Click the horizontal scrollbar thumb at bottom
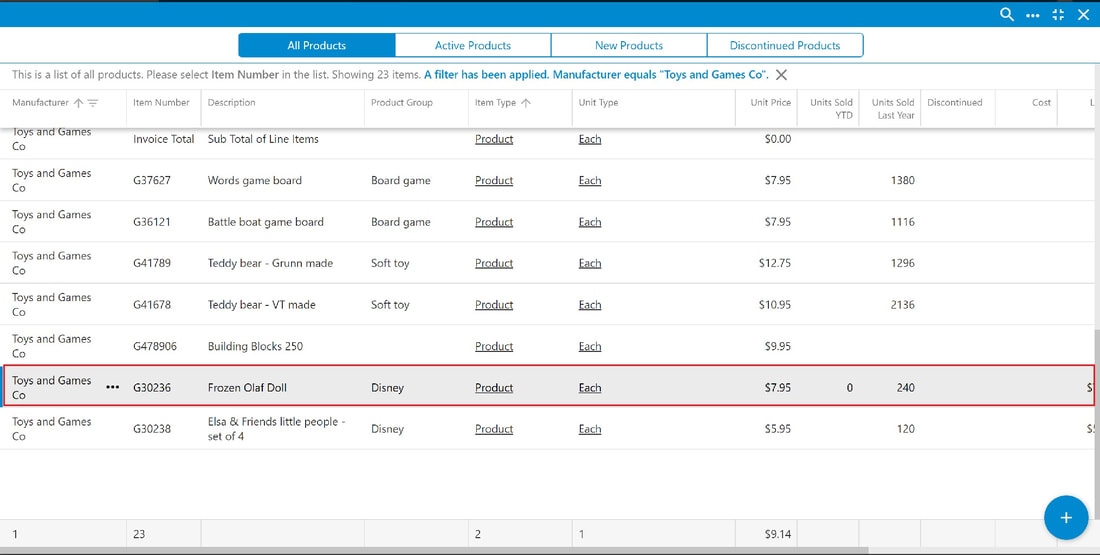The image size is (1100, 555). (x=434, y=551)
